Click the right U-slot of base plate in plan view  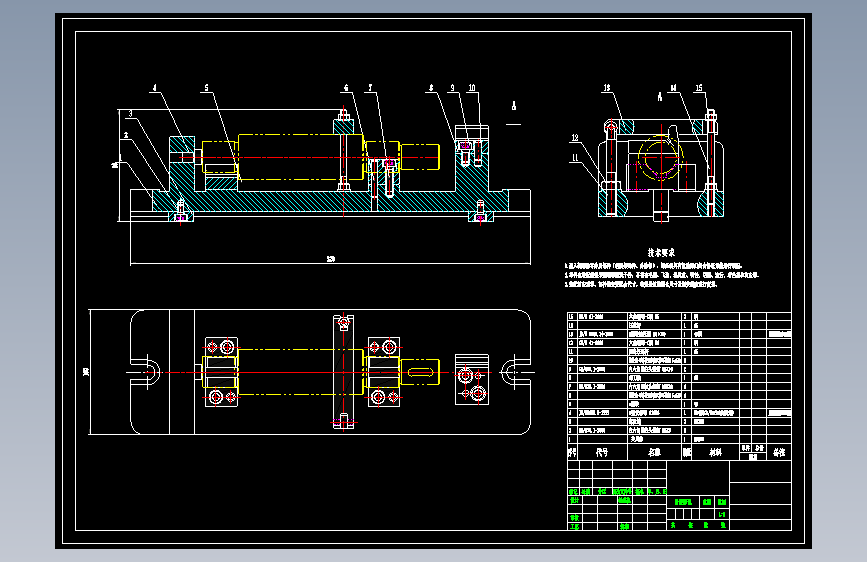[515, 372]
